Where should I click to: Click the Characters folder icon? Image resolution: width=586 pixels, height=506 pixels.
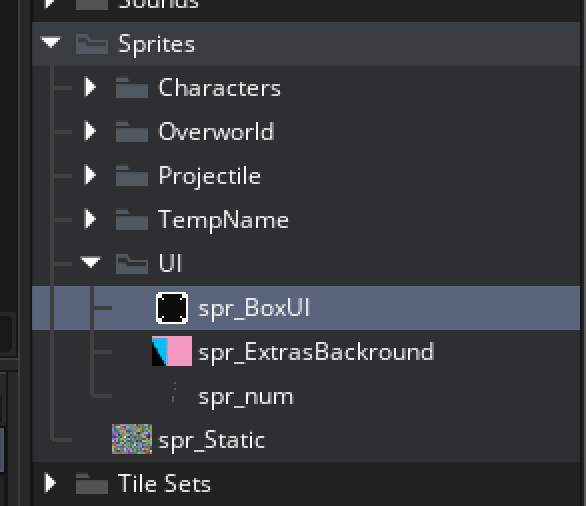click(132, 87)
